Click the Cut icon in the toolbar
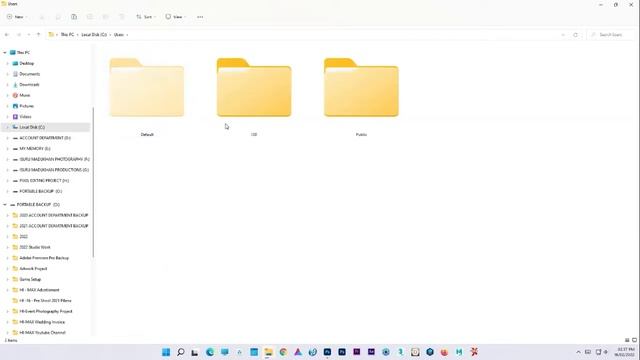 [42, 17]
